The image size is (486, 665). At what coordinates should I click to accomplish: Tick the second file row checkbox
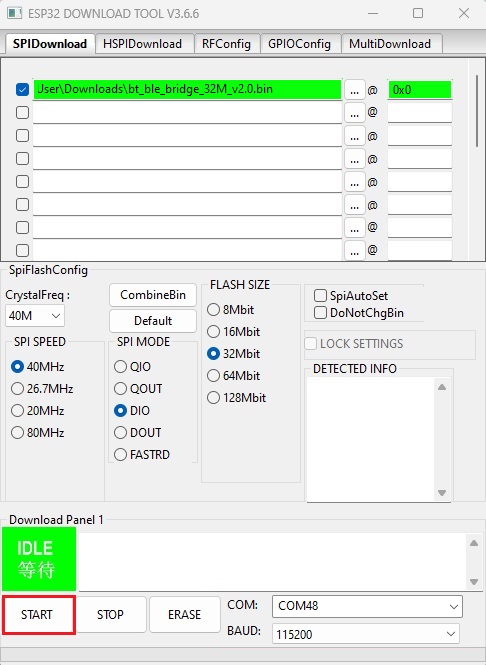tap(22, 112)
